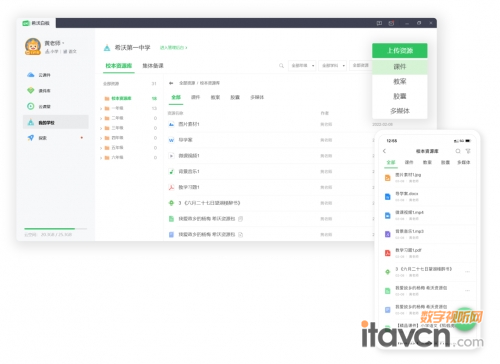Open the Word document icon for 导学案

pyautogui.click(x=171, y=140)
